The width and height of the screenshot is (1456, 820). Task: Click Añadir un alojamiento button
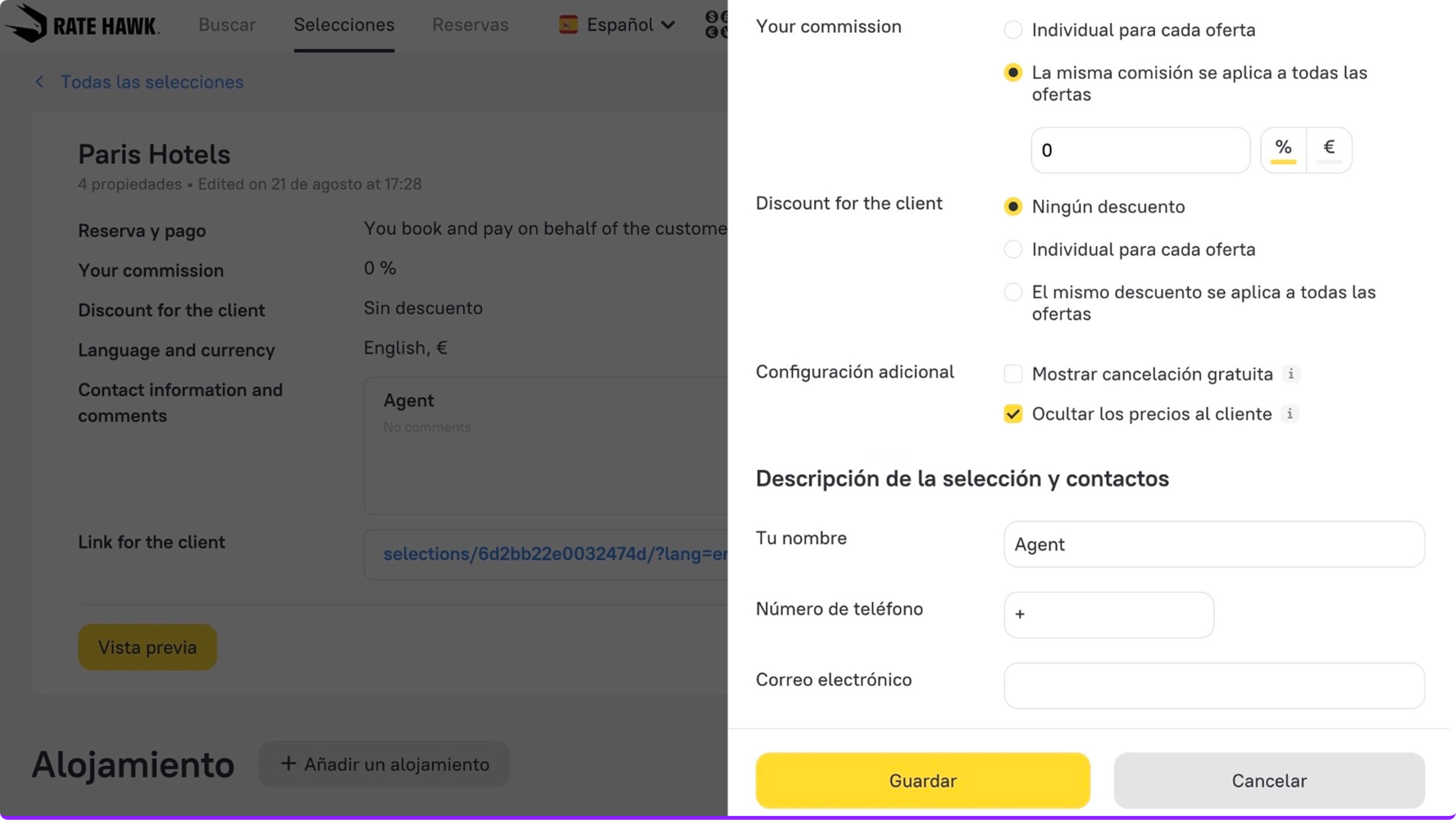pos(384,764)
